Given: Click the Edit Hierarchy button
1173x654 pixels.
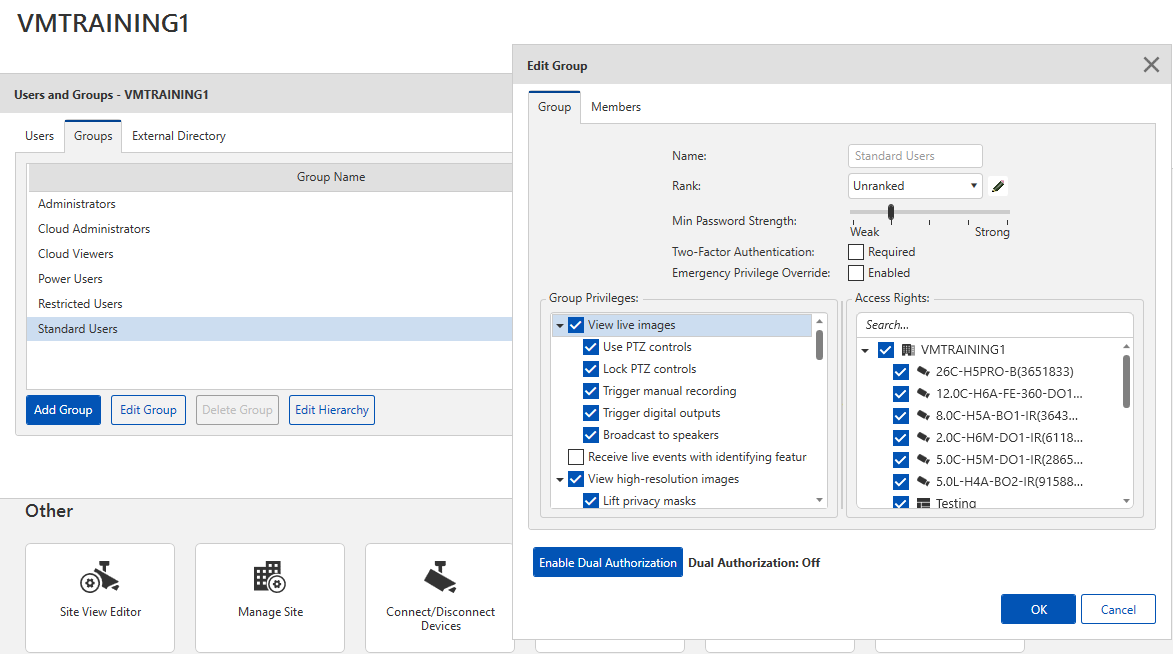Looking at the screenshot, I should [331, 410].
